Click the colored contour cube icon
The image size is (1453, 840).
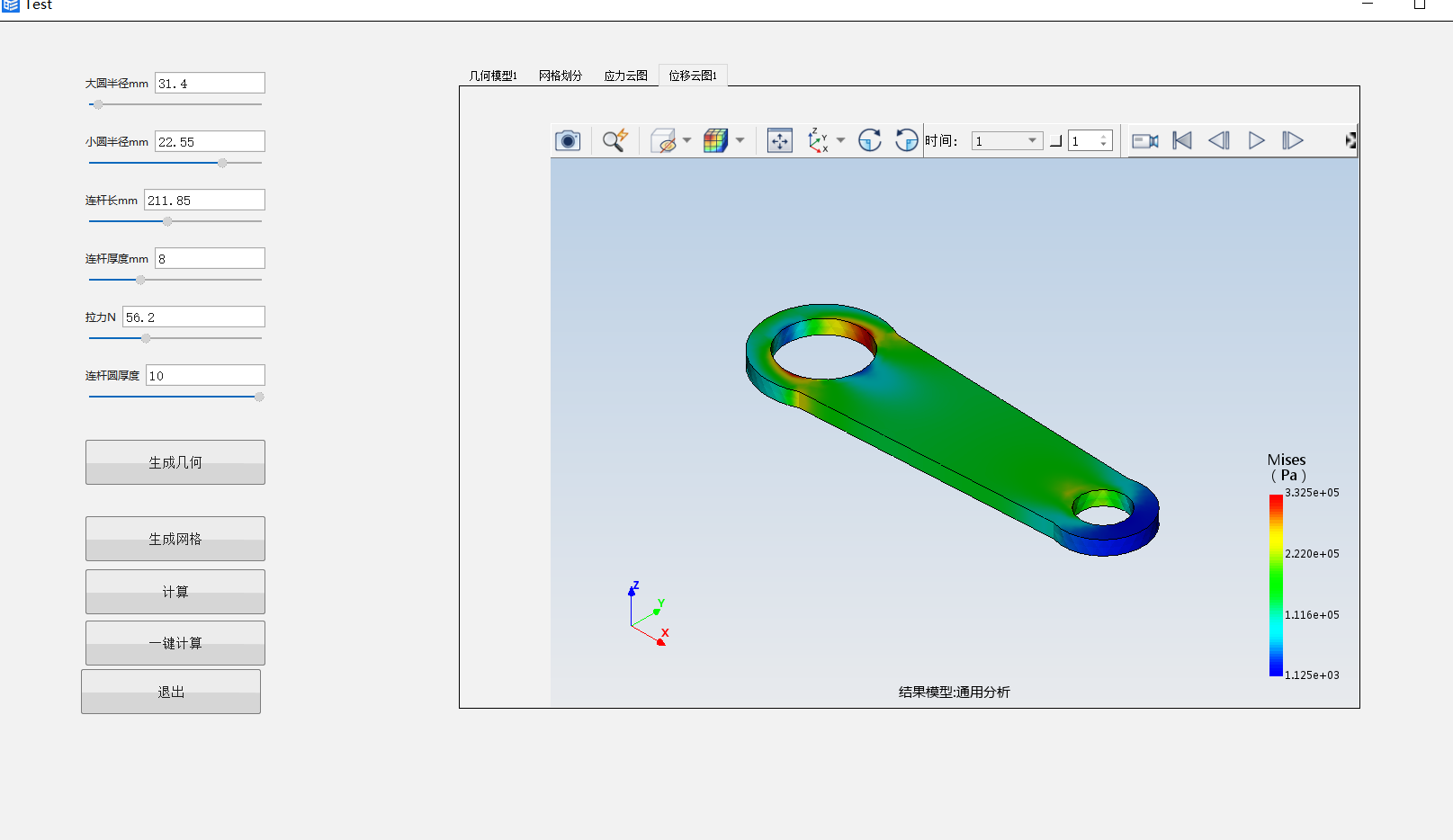click(x=715, y=140)
